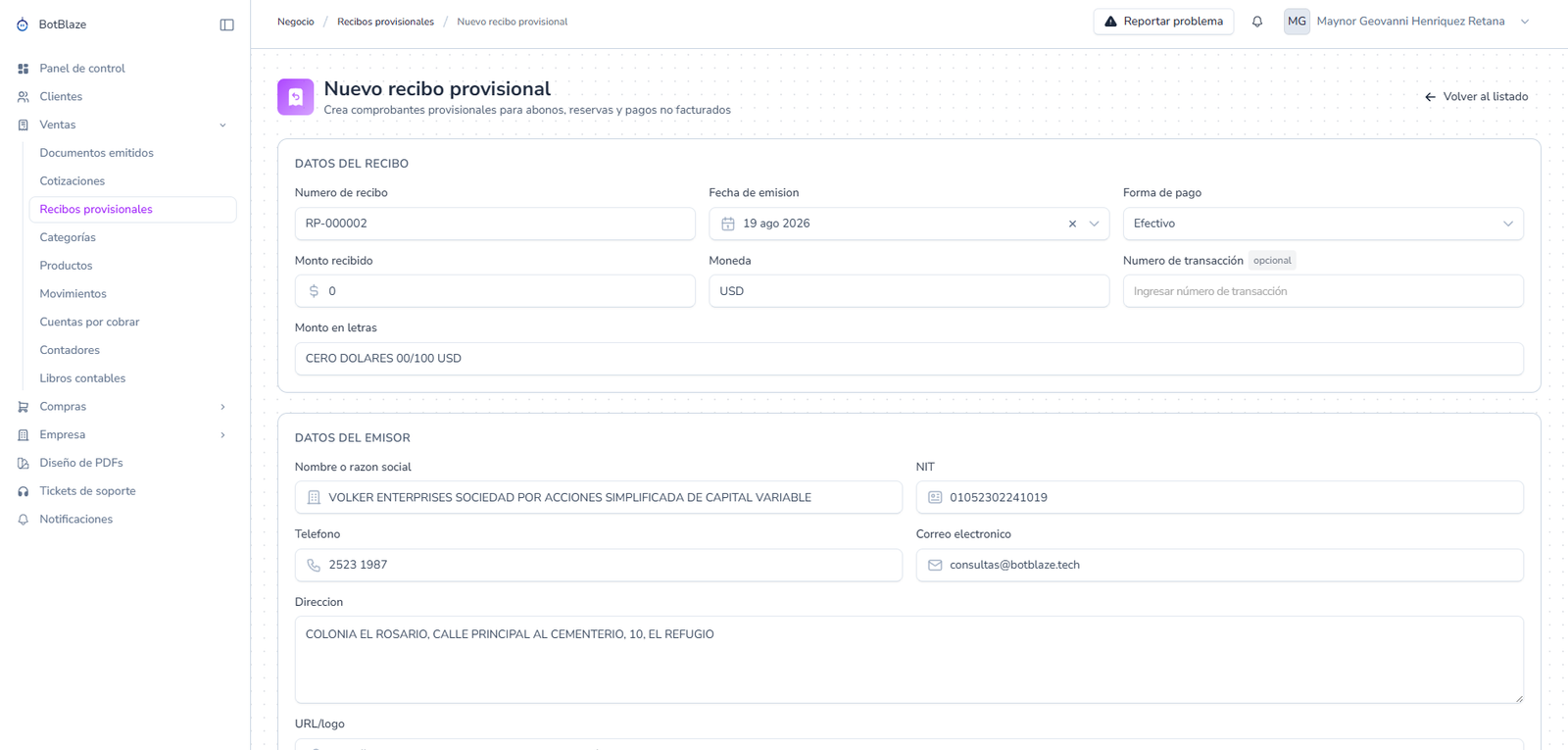Click the envelope icon in Correo electronico field
Image resolution: width=1568 pixels, height=750 pixels.
(x=935, y=566)
